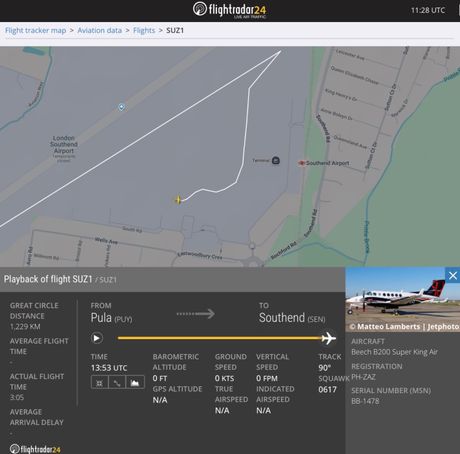Open the Aviation data breadcrumb link
This screenshot has height=454, width=460.
click(99, 30)
